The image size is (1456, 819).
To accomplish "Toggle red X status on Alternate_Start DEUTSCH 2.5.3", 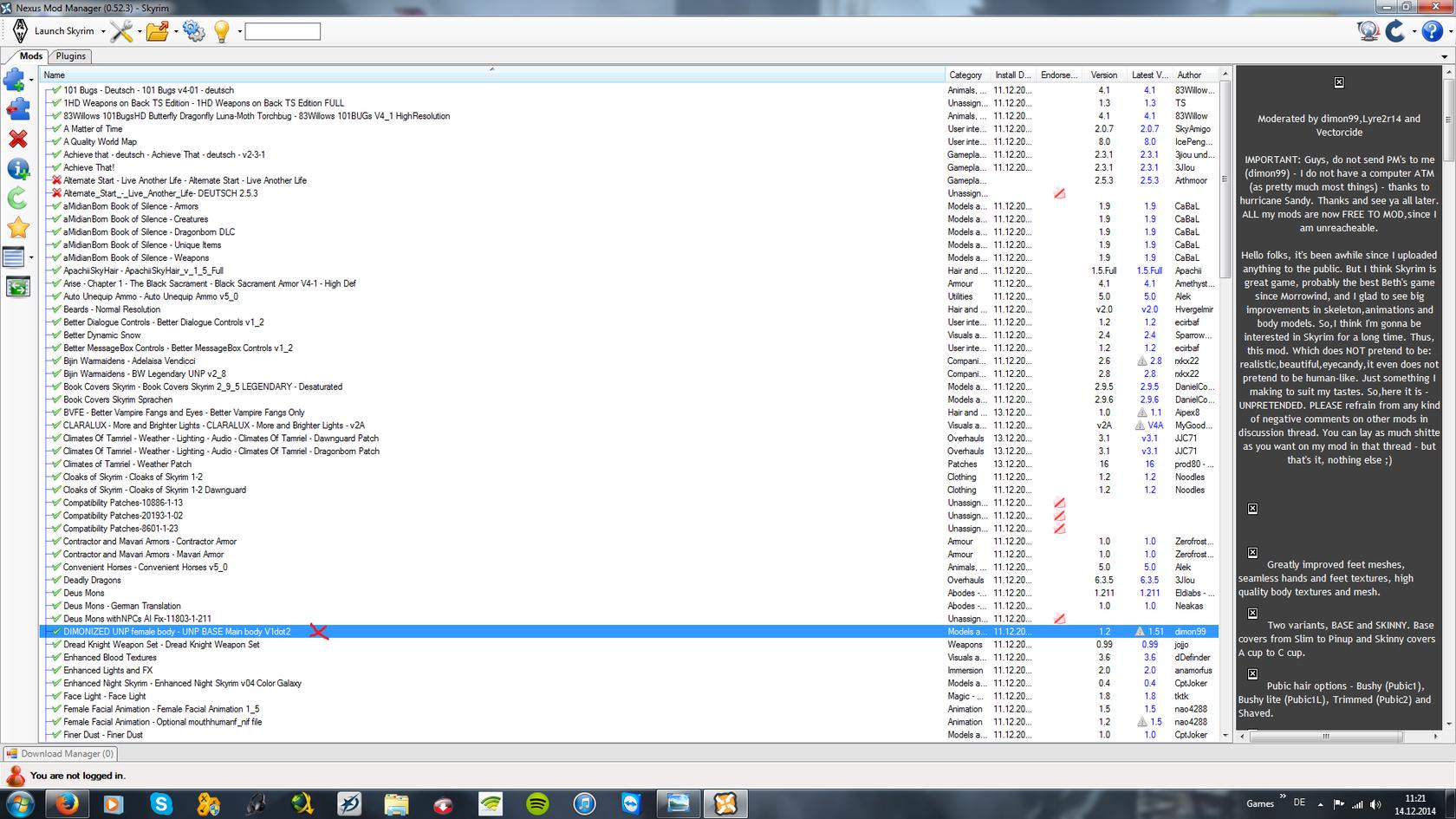I will (x=56, y=193).
